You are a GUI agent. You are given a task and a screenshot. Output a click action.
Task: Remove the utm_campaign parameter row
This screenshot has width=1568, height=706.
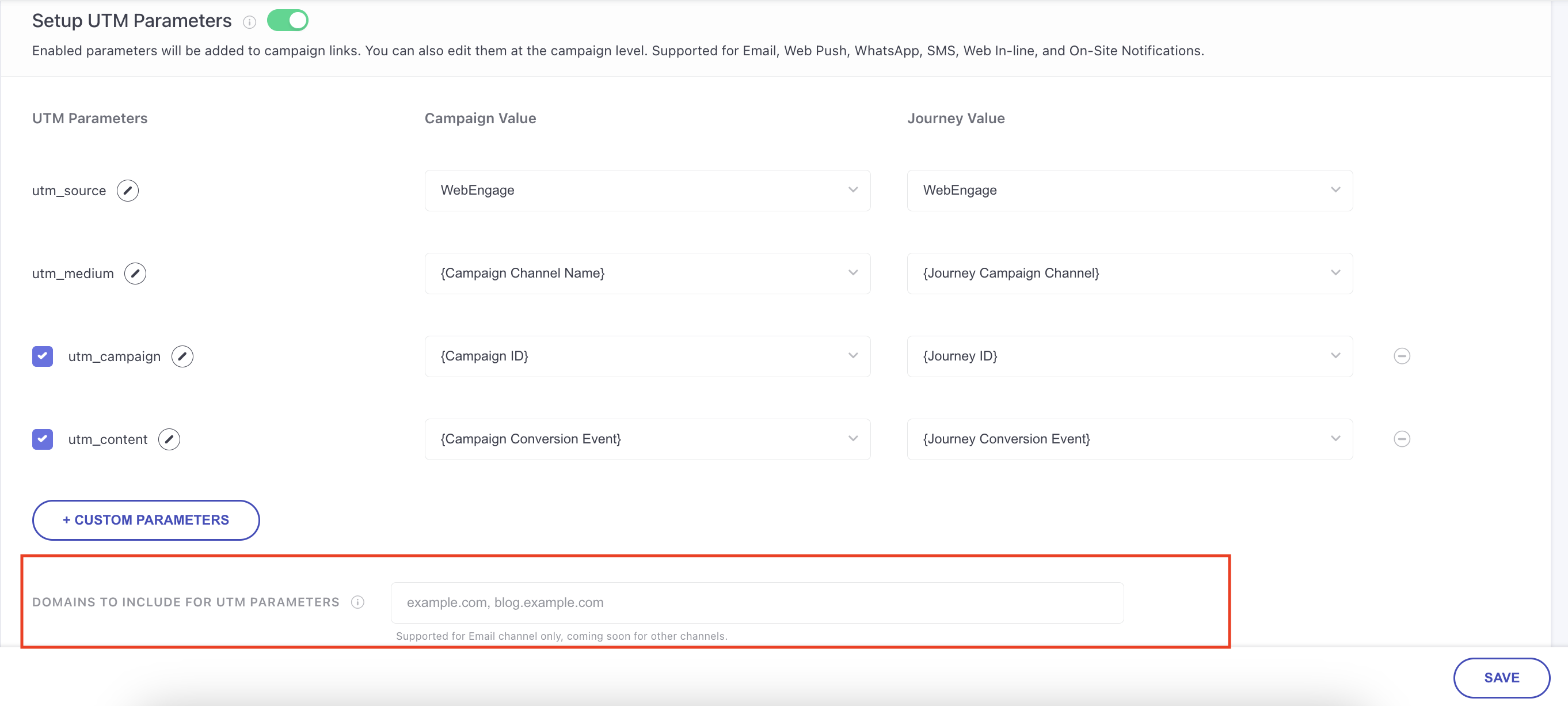coord(1402,356)
